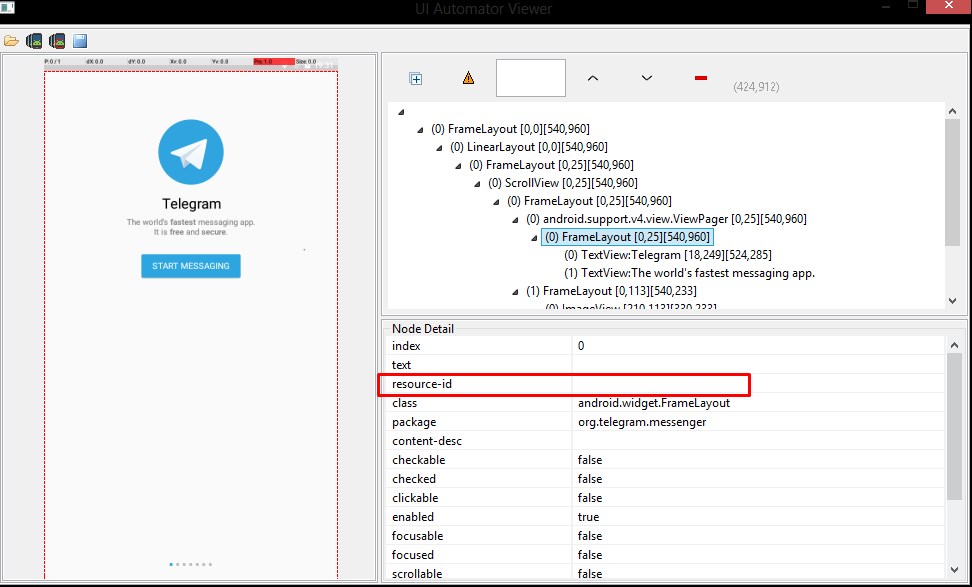The height and width of the screenshot is (587, 972).
Task: Click the first Device Screenshot toolbar icon
Action: pyautogui.click(x=34, y=42)
